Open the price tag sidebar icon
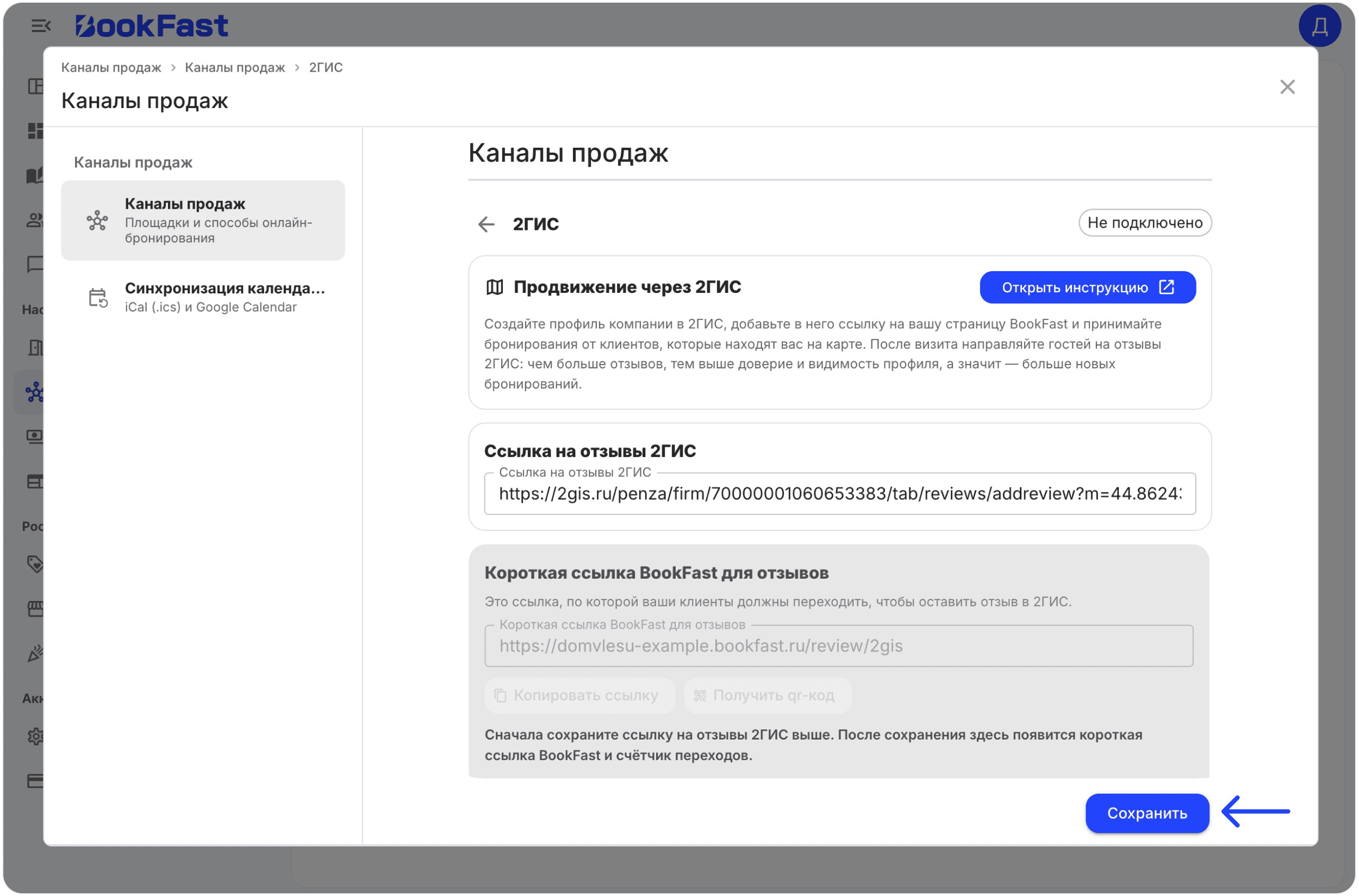Screen dimensions: 1359x896 pos(35,565)
